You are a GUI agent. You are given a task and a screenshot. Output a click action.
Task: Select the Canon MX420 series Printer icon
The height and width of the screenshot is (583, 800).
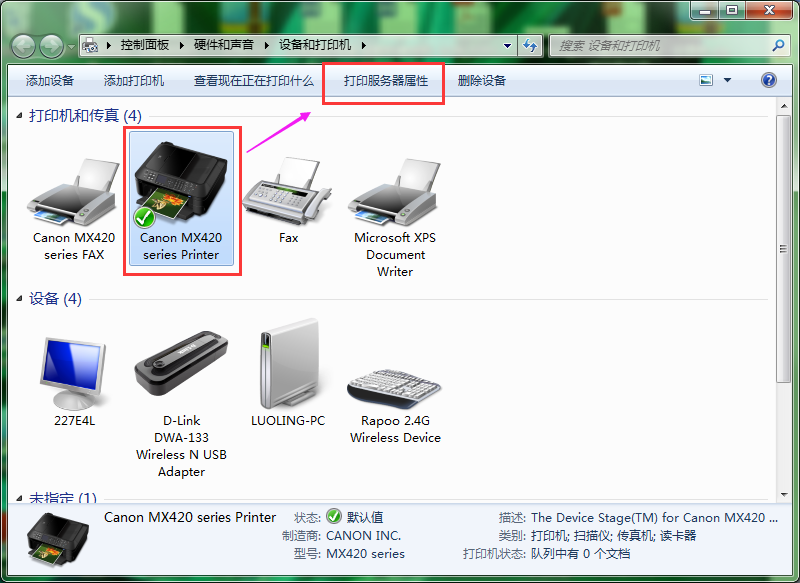[181, 185]
